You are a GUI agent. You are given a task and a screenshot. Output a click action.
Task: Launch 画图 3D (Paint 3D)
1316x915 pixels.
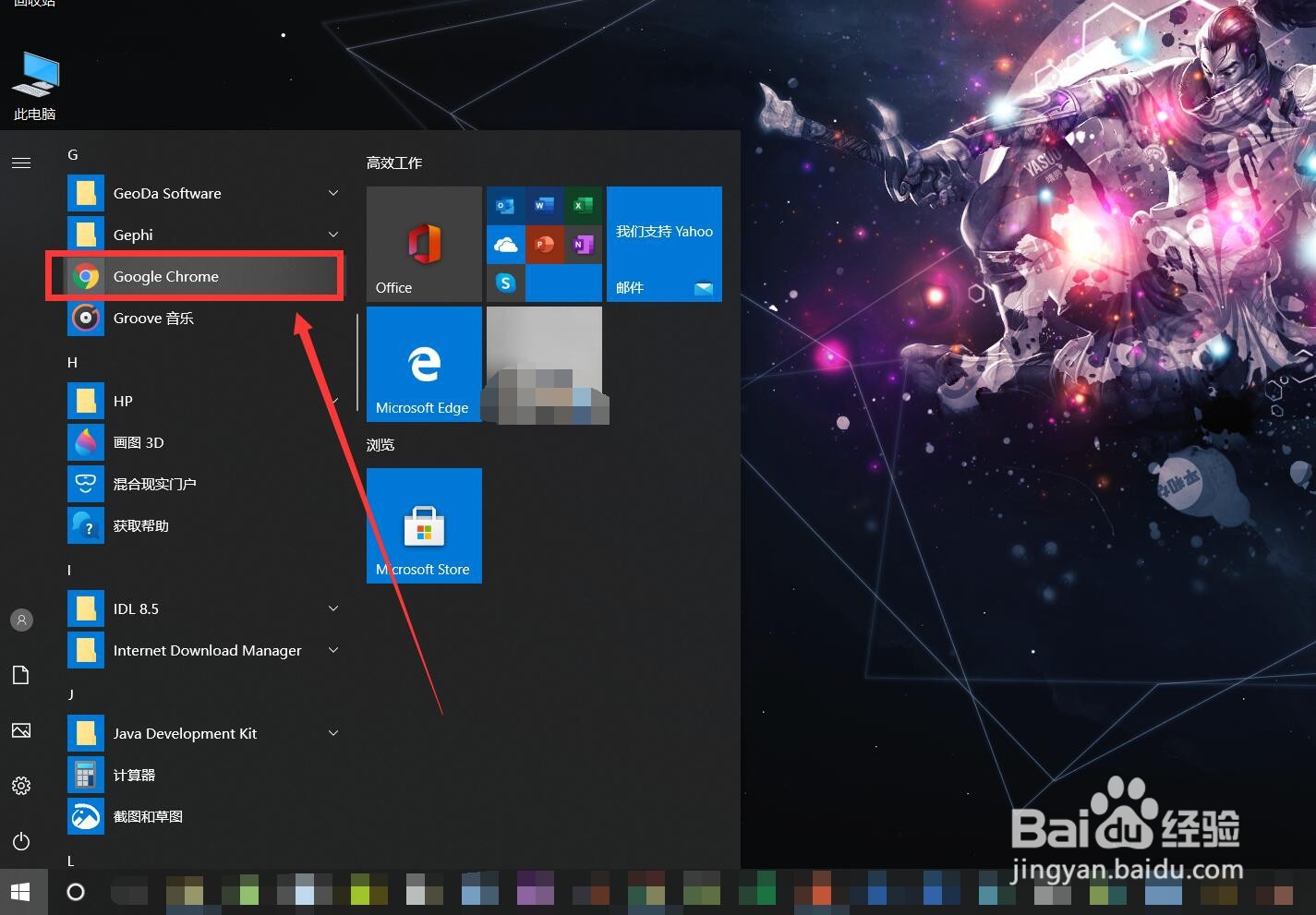coord(203,442)
